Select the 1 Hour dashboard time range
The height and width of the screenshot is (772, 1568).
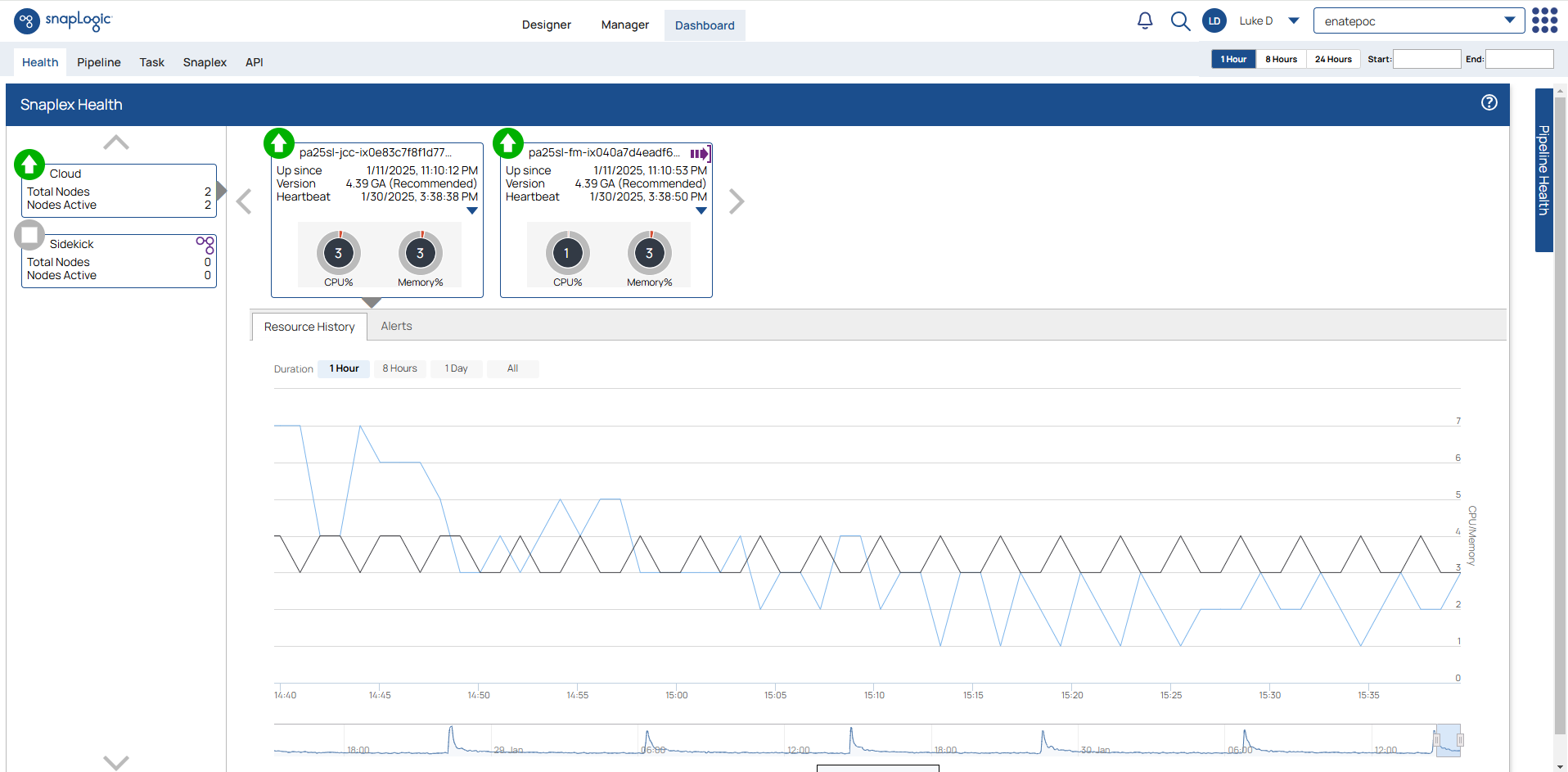click(1233, 59)
